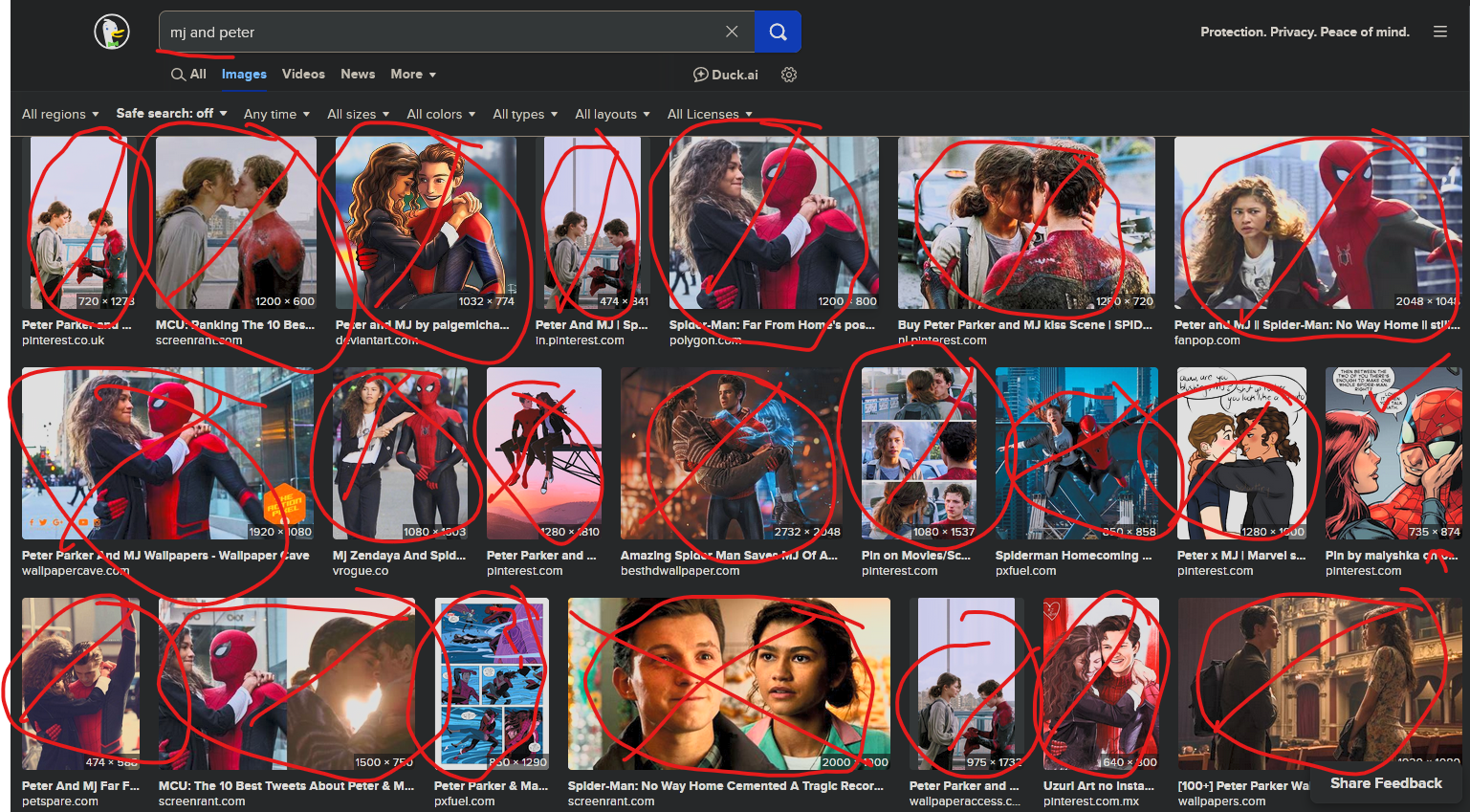Open the Peter x MJ Marvel sketch image

point(1241,453)
